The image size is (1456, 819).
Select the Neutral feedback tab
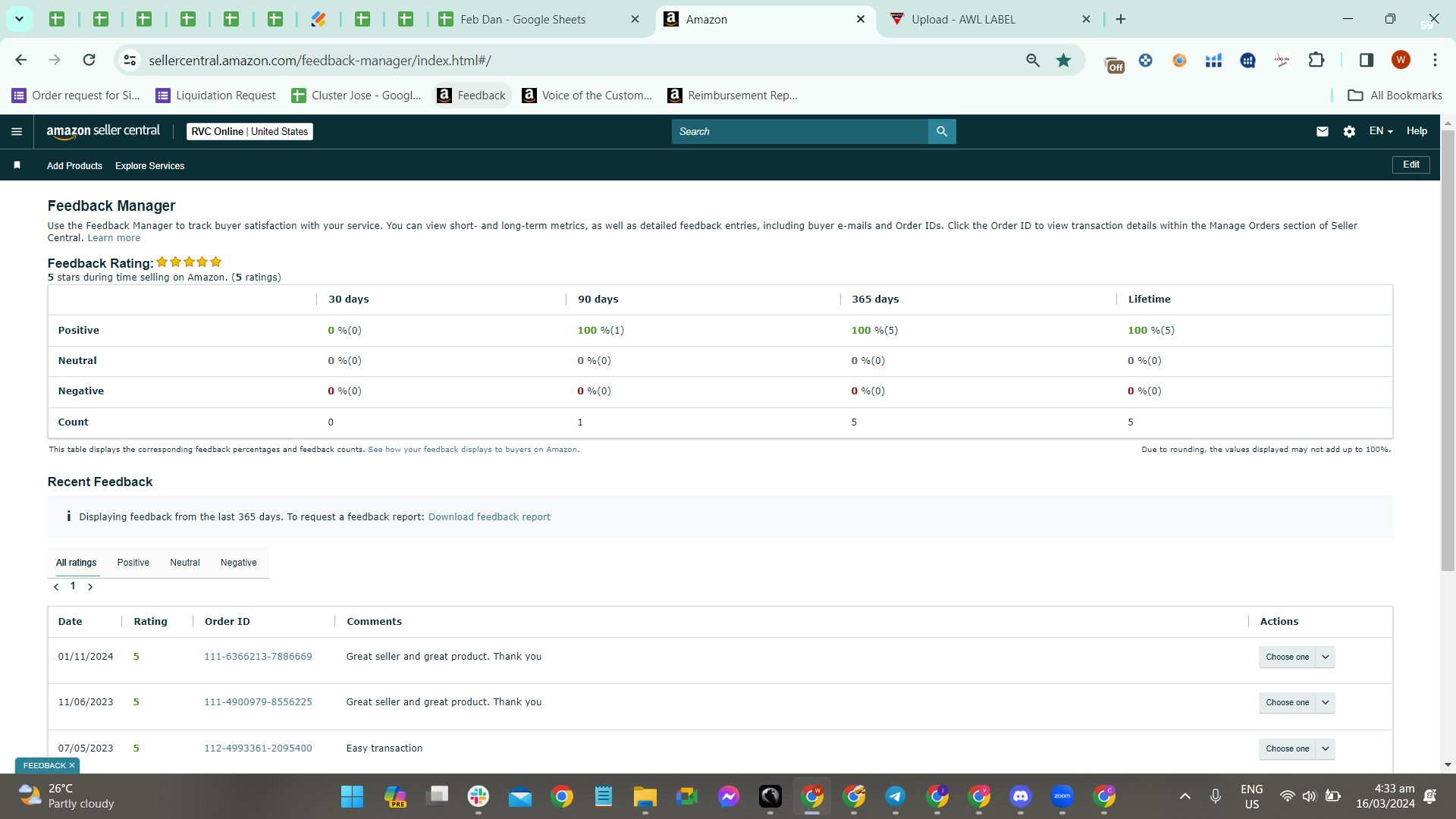[x=185, y=563]
